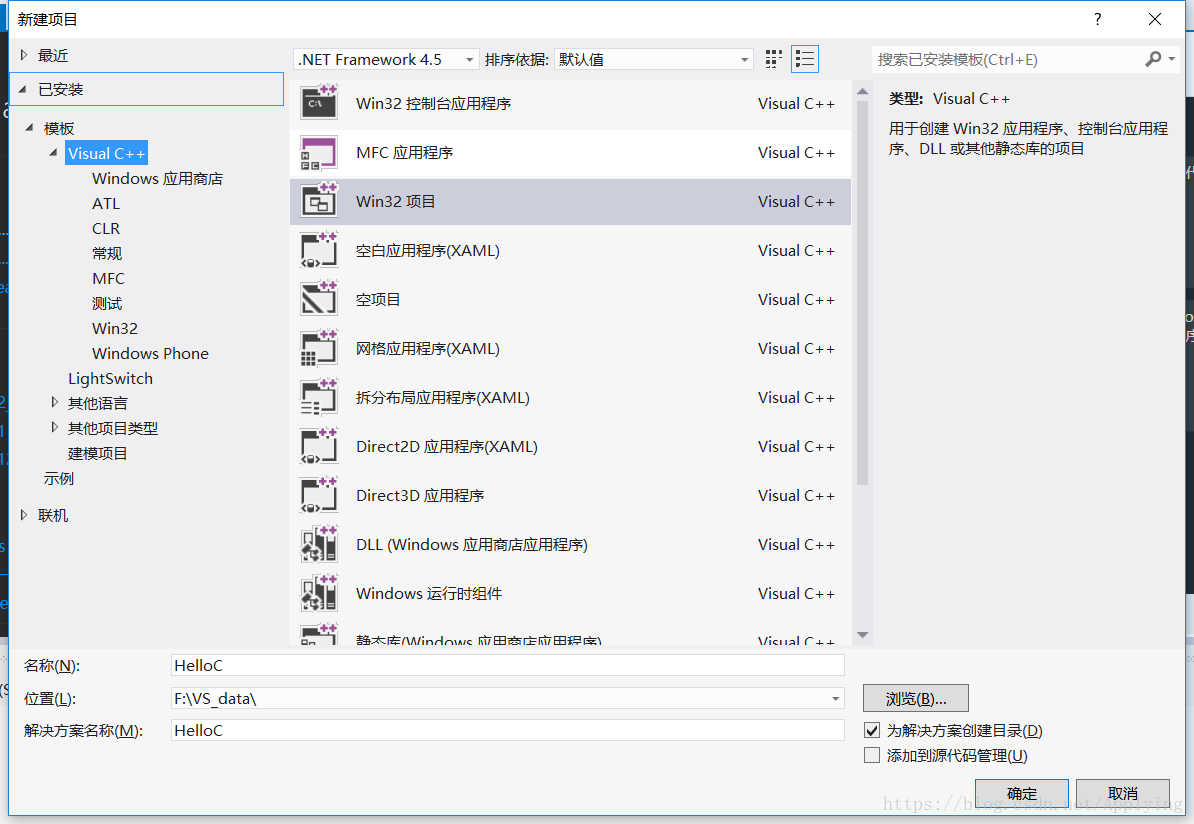Screen dimensions: 1194x824
Task: Expand the 其他语言 tree node
Action: click(x=54, y=401)
